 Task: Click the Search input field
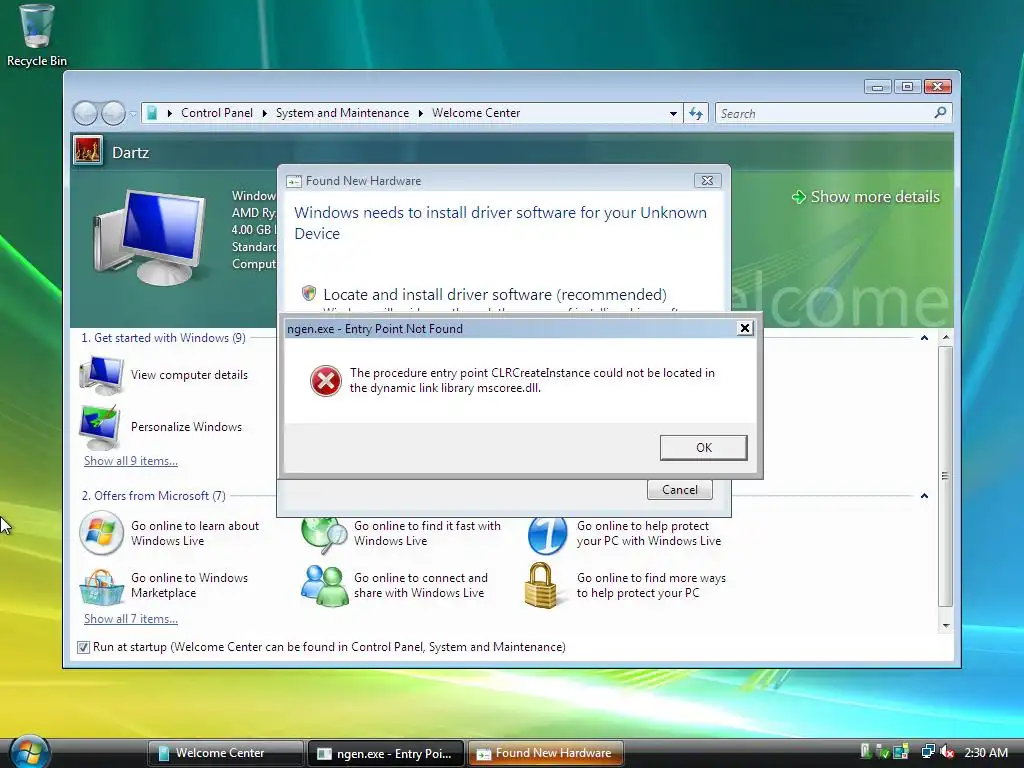pos(825,114)
